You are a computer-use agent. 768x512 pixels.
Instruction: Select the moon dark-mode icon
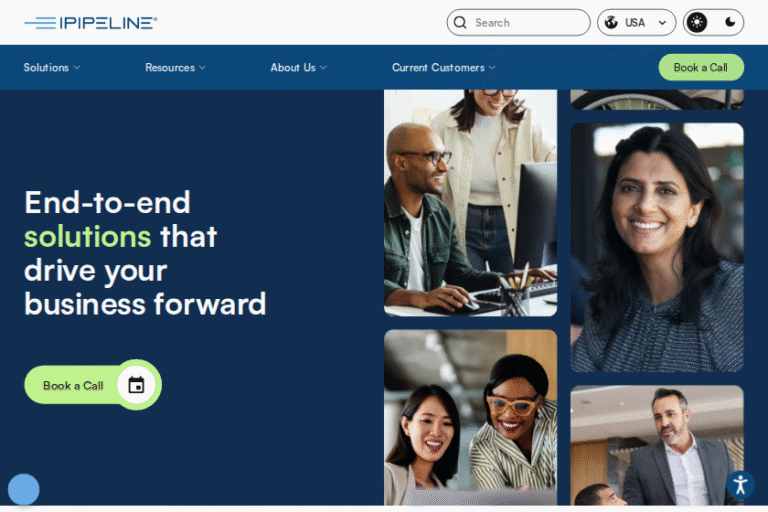click(730, 22)
